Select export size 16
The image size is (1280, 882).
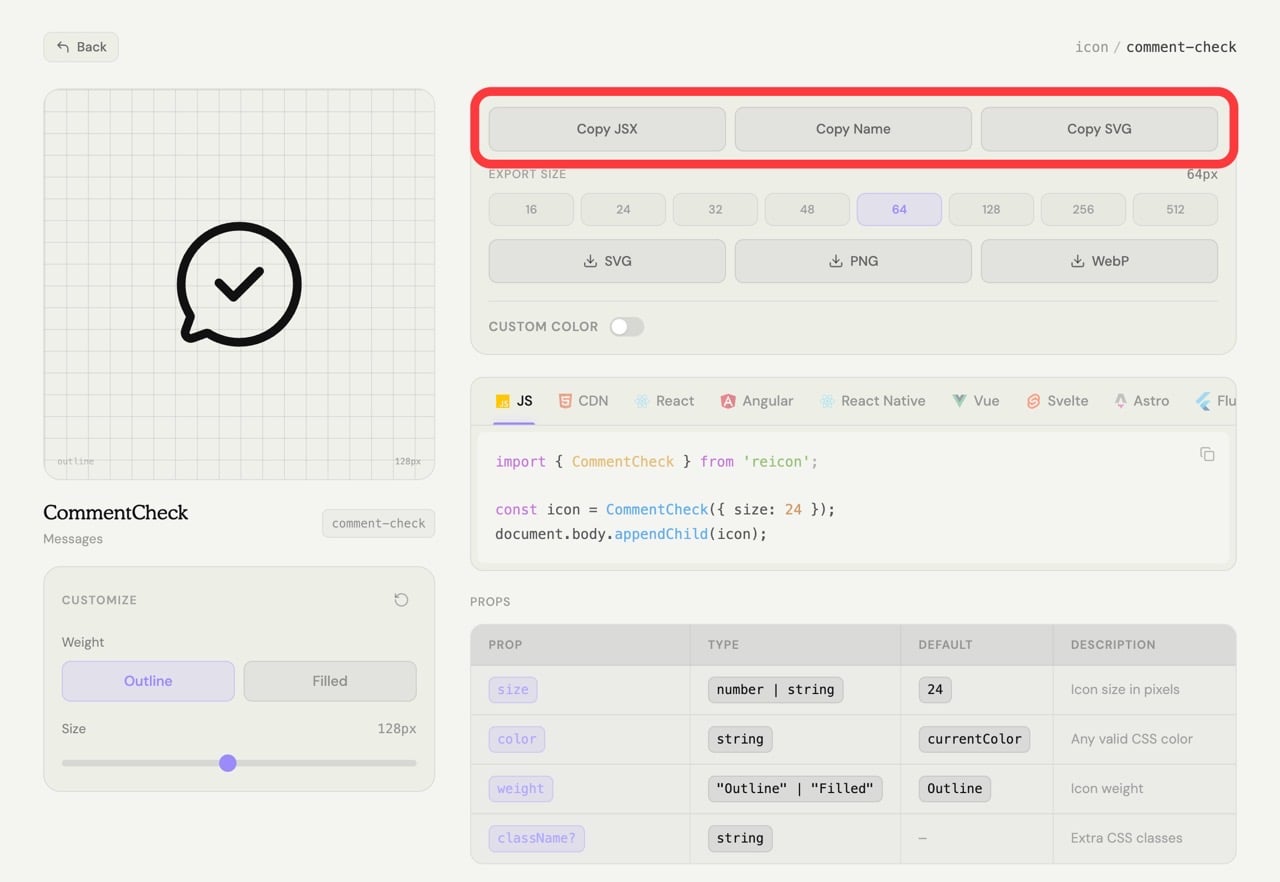[x=531, y=210]
